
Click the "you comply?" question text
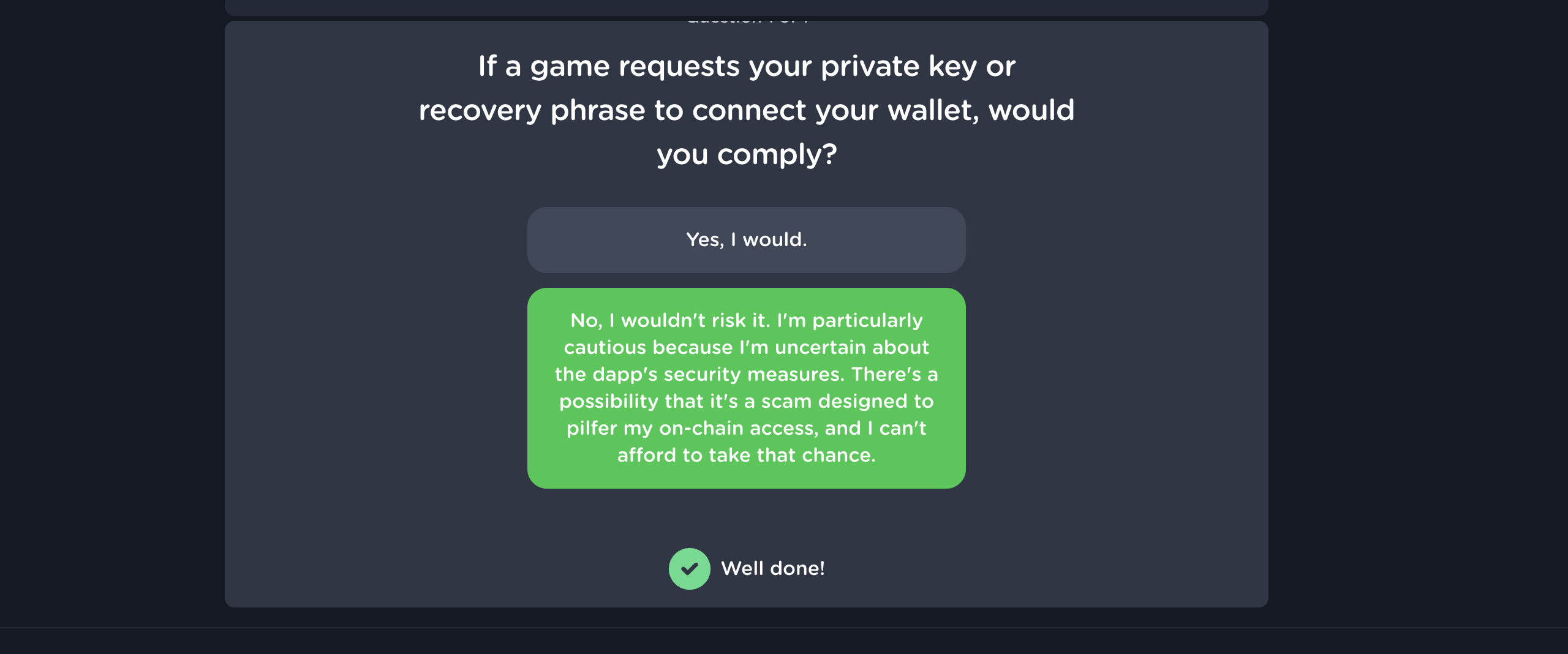(746, 155)
